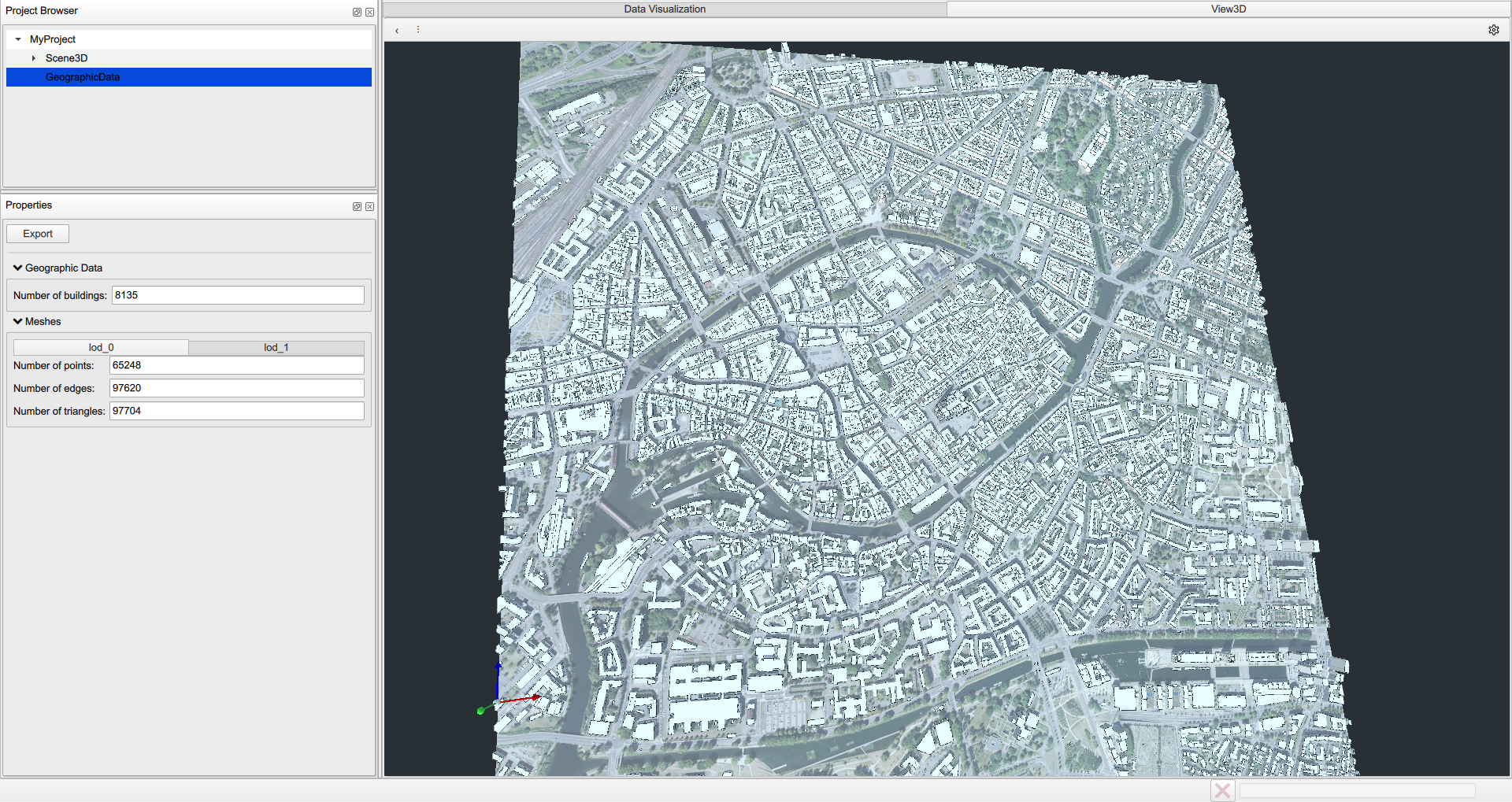The height and width of the screenshot is (802, 1512).
Task: Click the Number of buildings field
Action: coord(238,295)
